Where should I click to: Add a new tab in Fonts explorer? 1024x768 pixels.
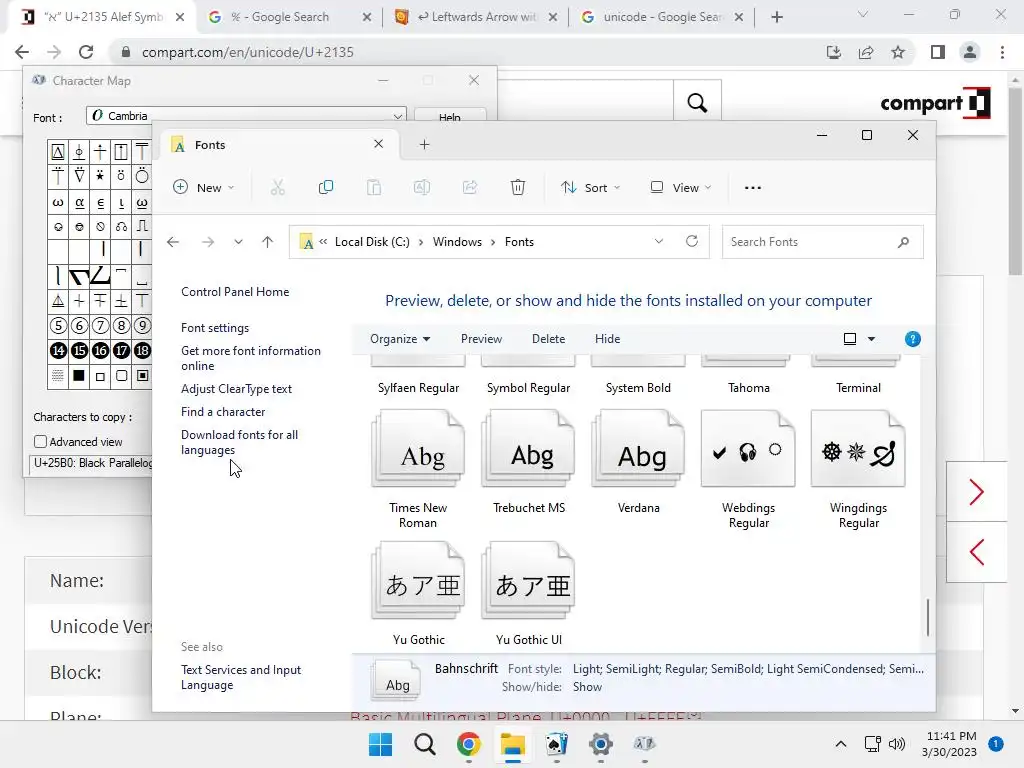tap(424, 144)
